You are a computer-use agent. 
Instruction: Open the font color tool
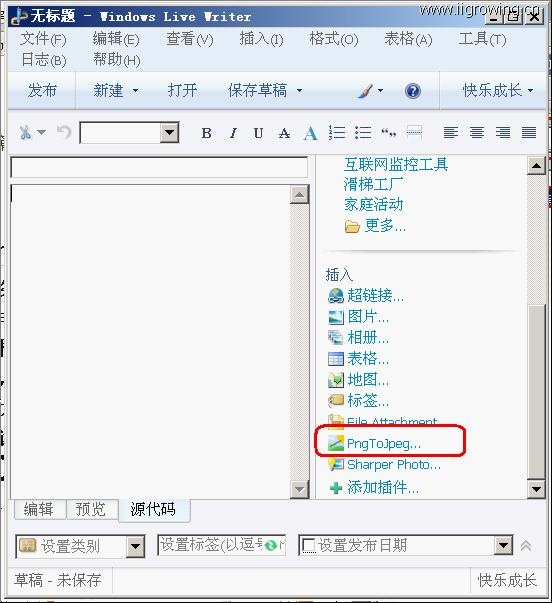click(x=310, y=133)
